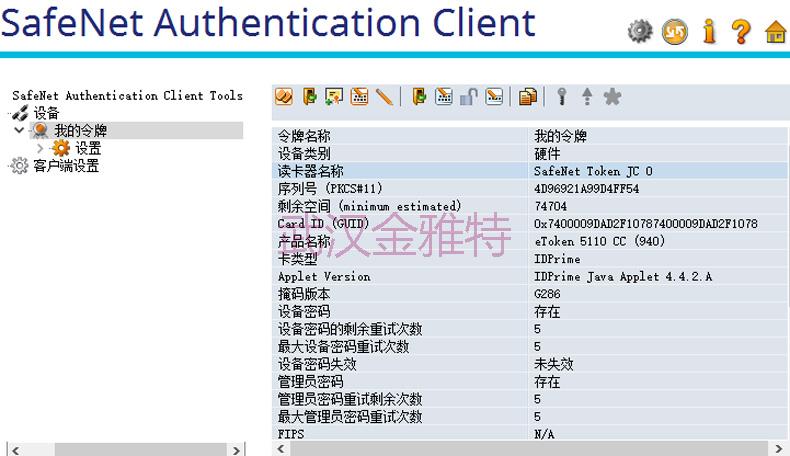Image resolution: width=790 pixels, height=456 pixels.
Task: Select the 设备密码失效 label
Action: coord(317,364)
